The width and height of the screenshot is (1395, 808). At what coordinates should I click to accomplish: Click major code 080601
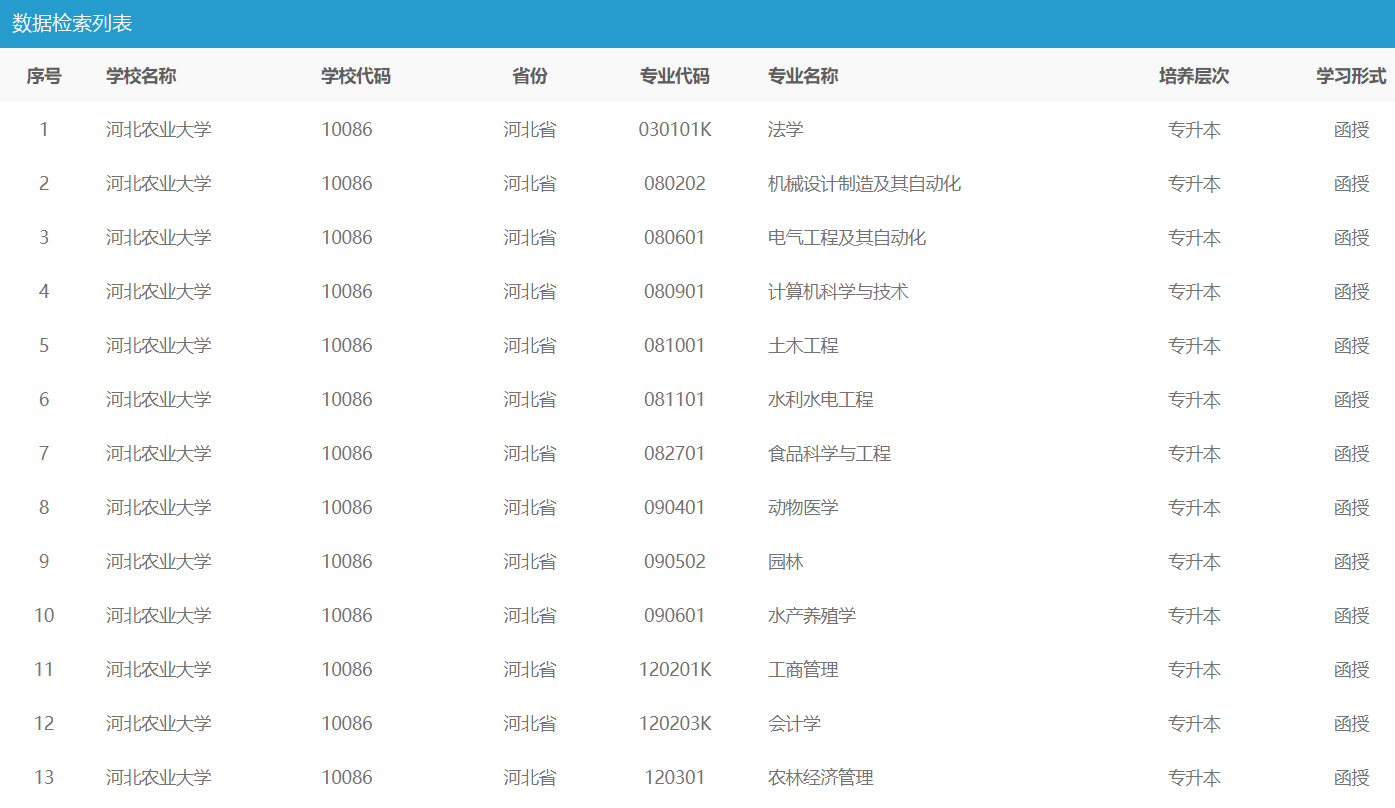[x=675, y=238]
